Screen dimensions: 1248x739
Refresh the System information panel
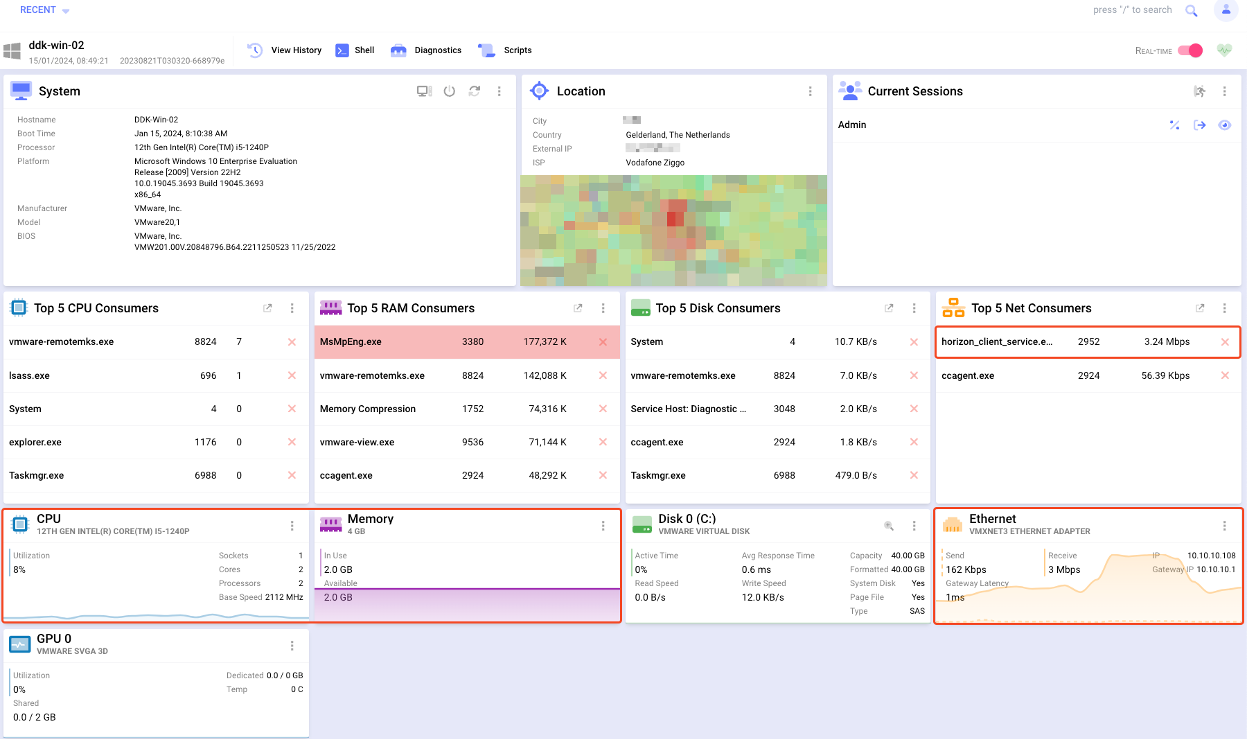(474, 90)
